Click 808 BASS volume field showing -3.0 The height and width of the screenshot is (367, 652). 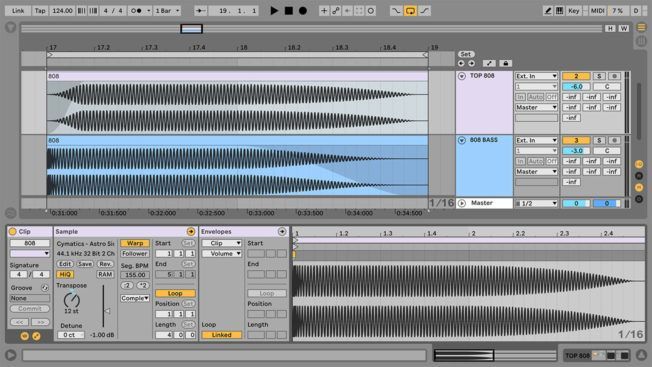576,151
